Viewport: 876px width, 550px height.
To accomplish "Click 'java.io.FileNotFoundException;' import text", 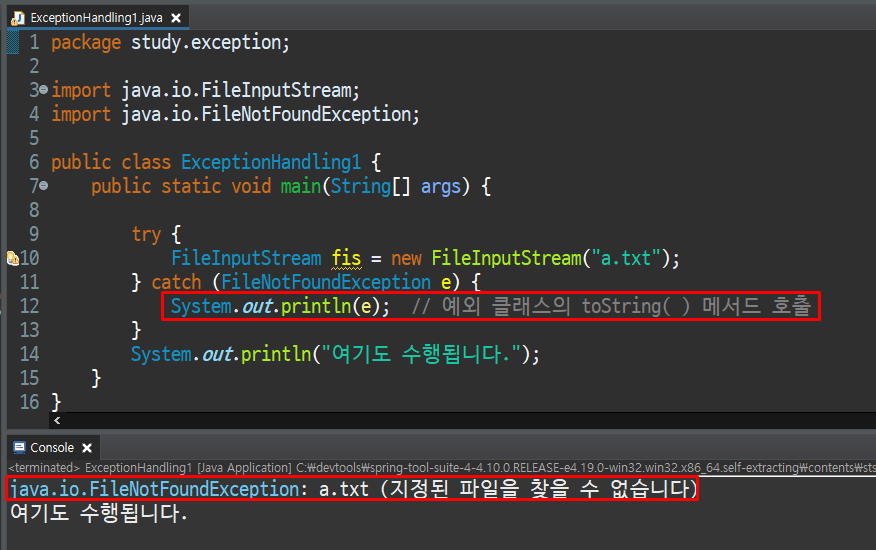I will (x=270, y=114).
